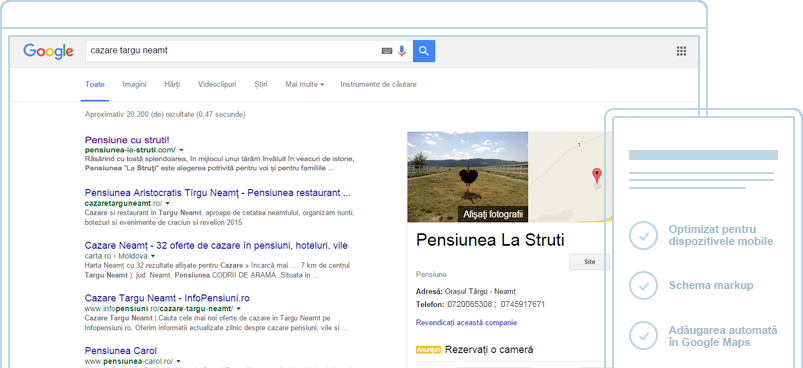Click the address Orașul Târgu - Neamț
The width and height of the screenshot is (803, 368).
pos(480,291)
